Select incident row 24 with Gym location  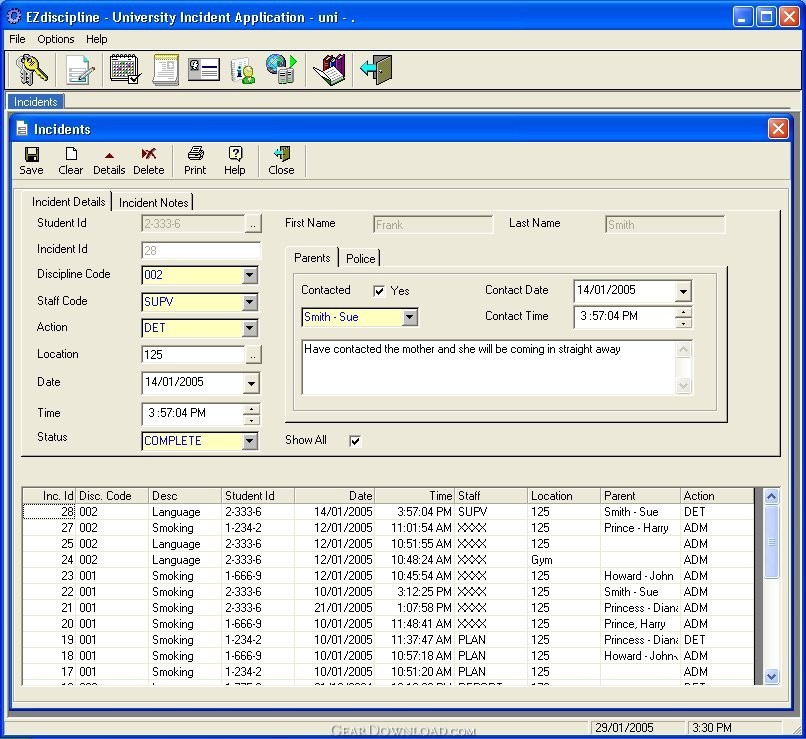click(388, 560)
